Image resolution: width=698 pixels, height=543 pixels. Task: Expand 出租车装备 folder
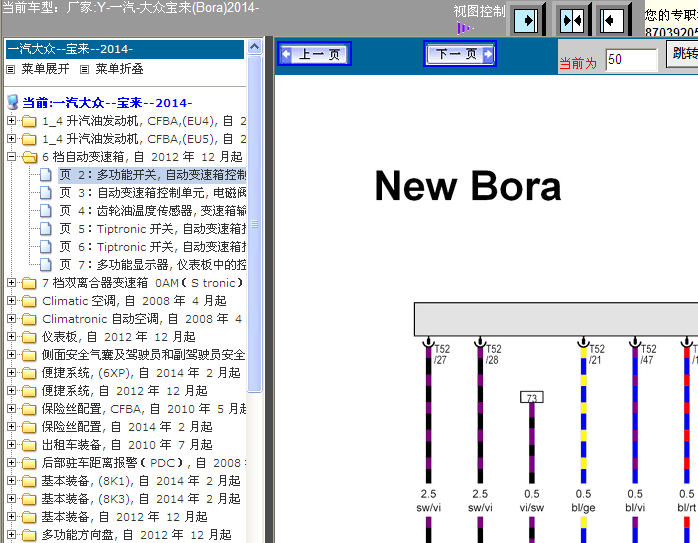pyautogui.click(x=12, y=444)
